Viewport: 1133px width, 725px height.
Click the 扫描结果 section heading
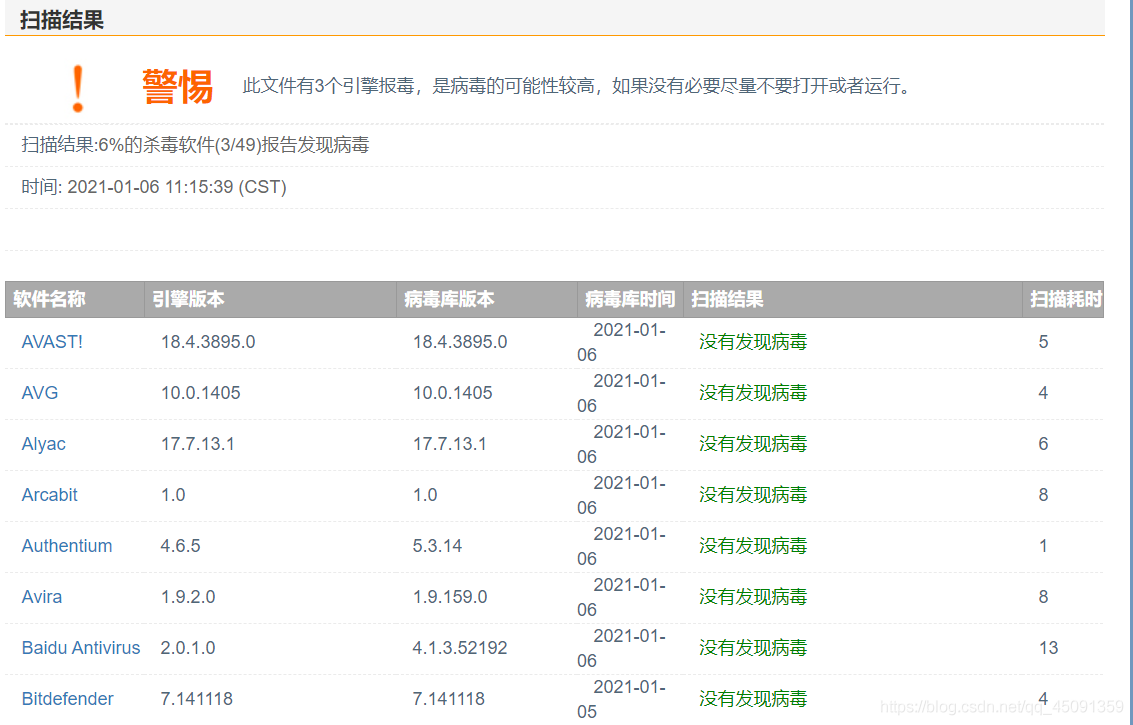click(62, 20)
